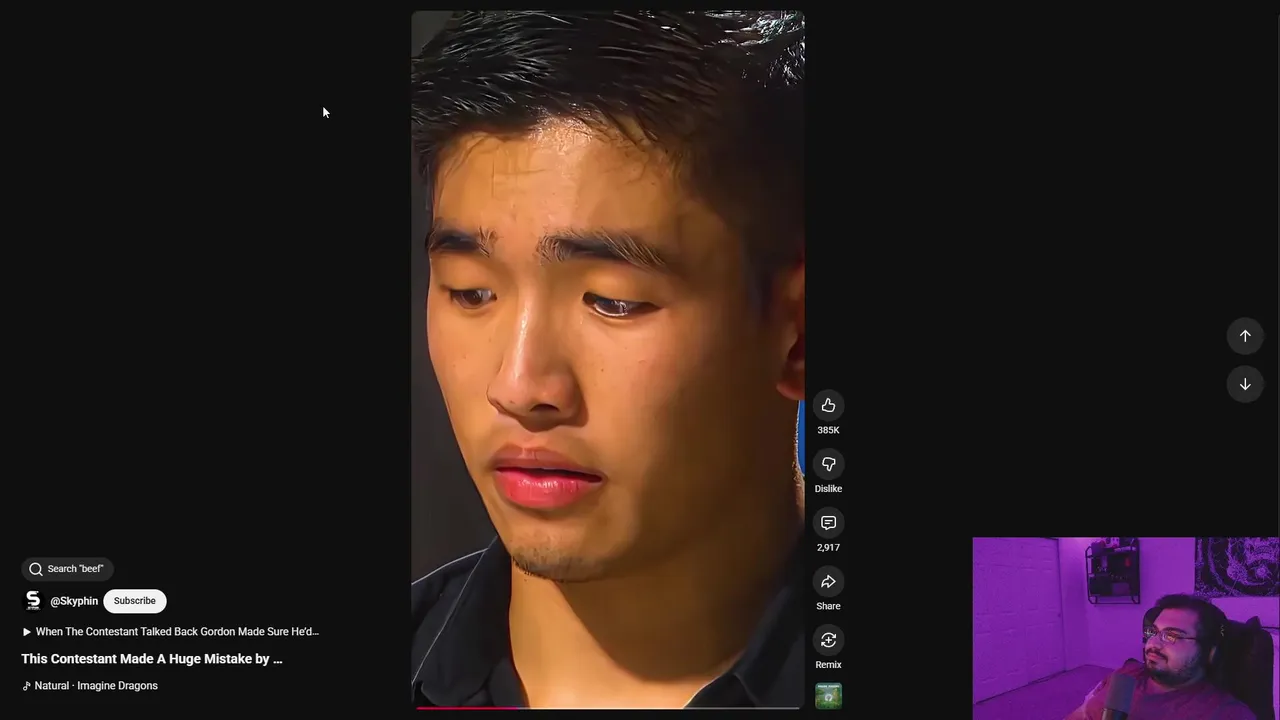Open sound Natural · Imagine Dragons
The width and height of the screenshot is (1280, 720).
(90, 686)
